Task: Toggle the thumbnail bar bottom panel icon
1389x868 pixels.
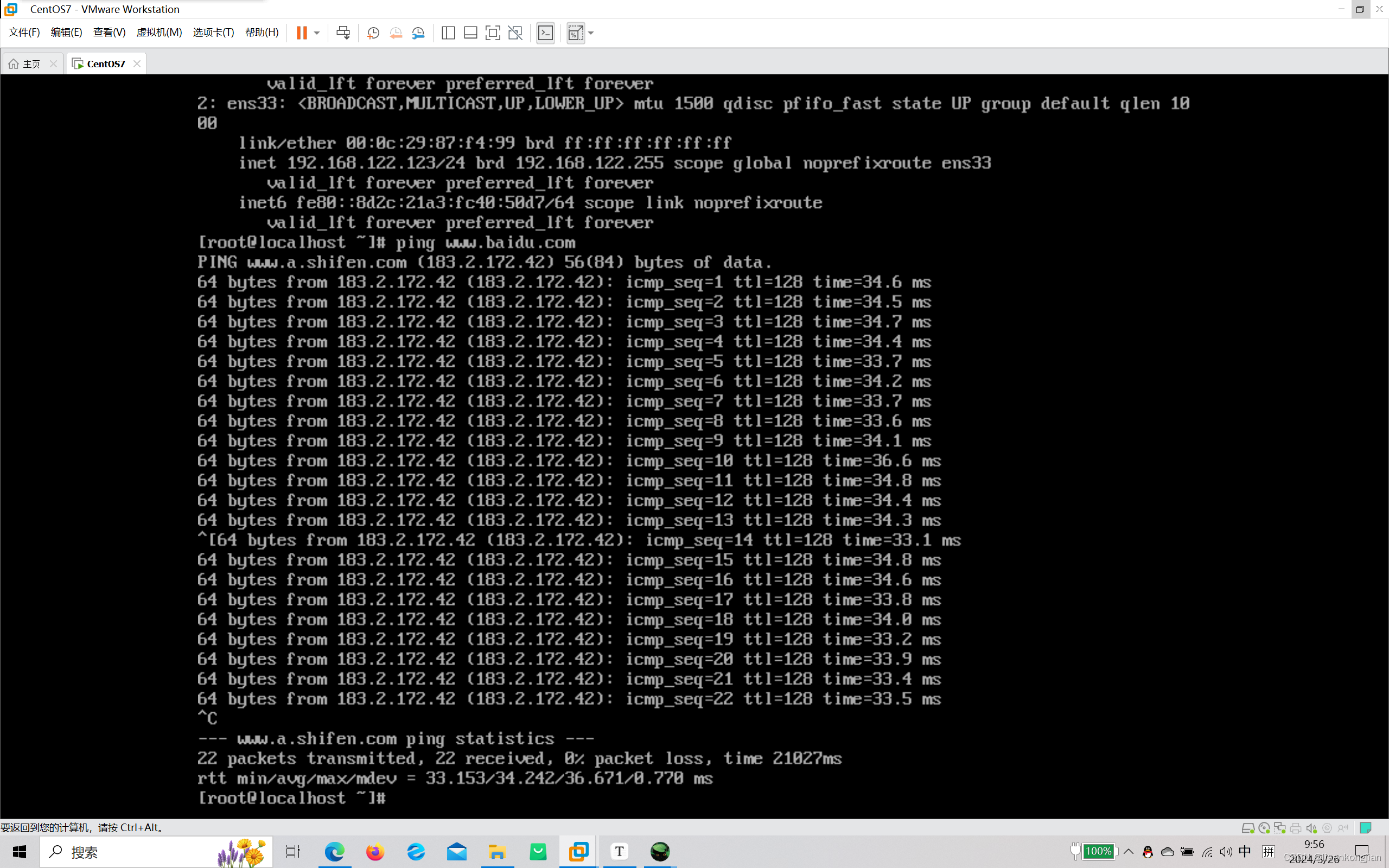Action: [470, 33]
